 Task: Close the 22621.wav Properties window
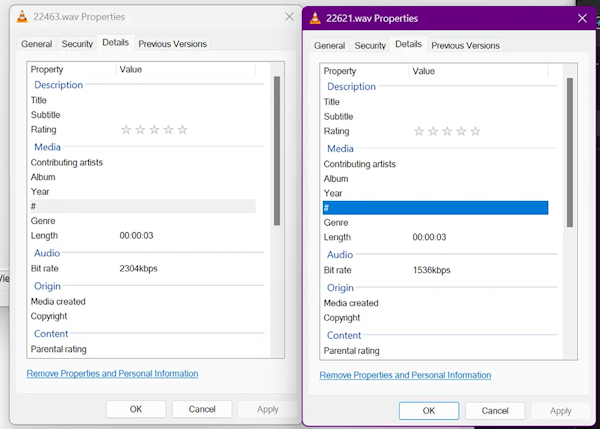click(x=582, y=18)
